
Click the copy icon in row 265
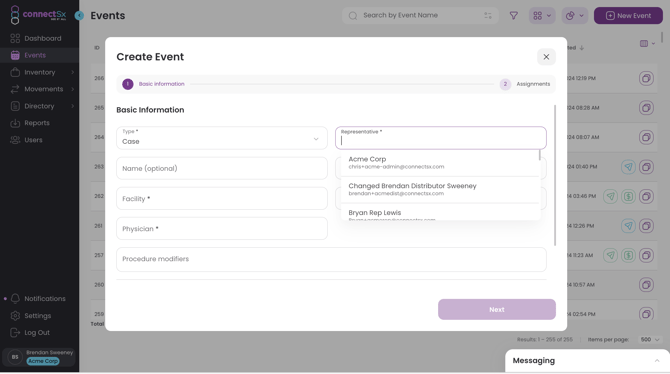[646, 108]
